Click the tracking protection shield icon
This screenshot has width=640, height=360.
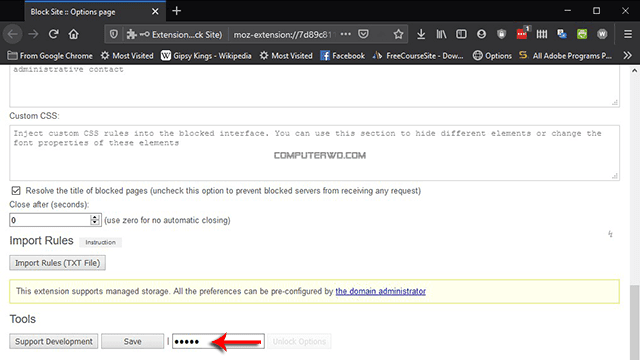pyautogui.click(x=114, y=34)
